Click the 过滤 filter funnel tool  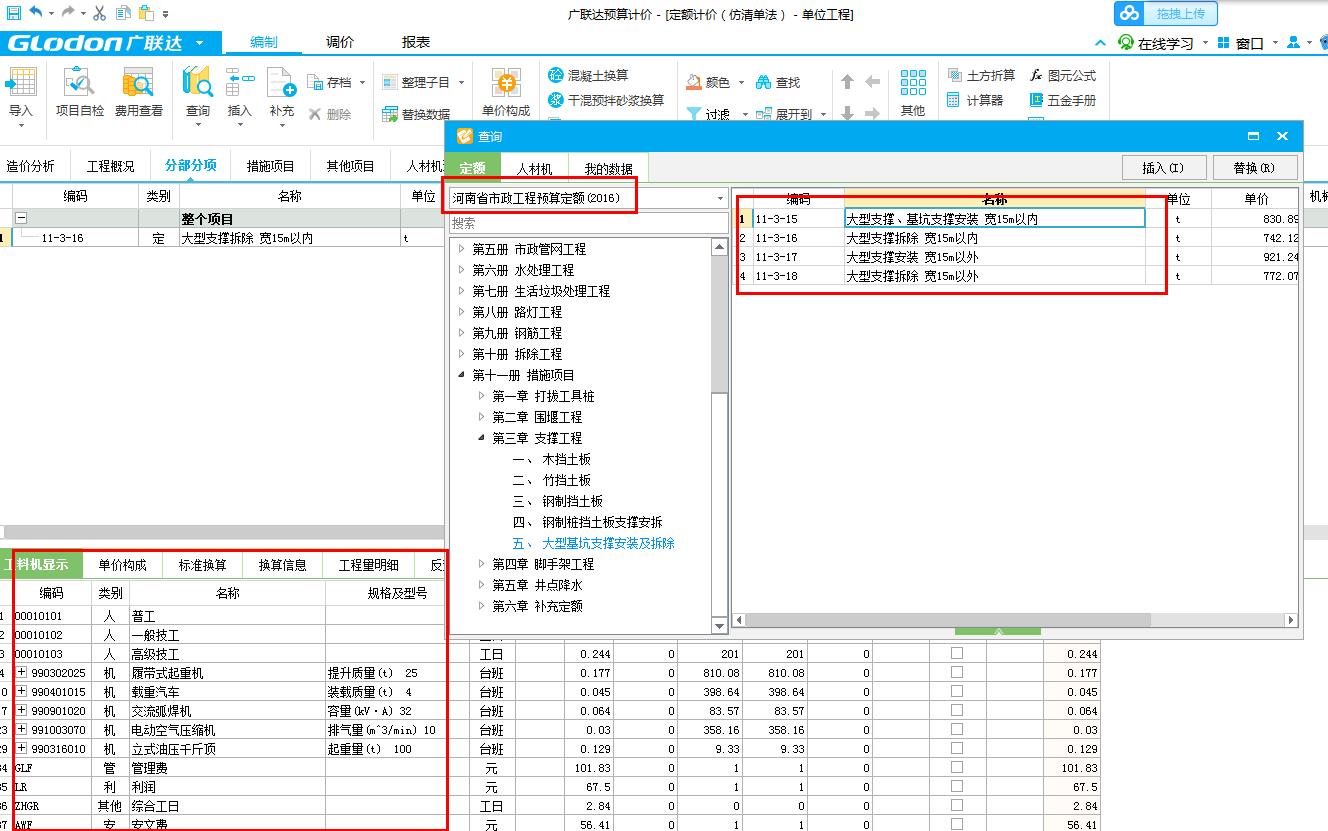pos(709,114)
